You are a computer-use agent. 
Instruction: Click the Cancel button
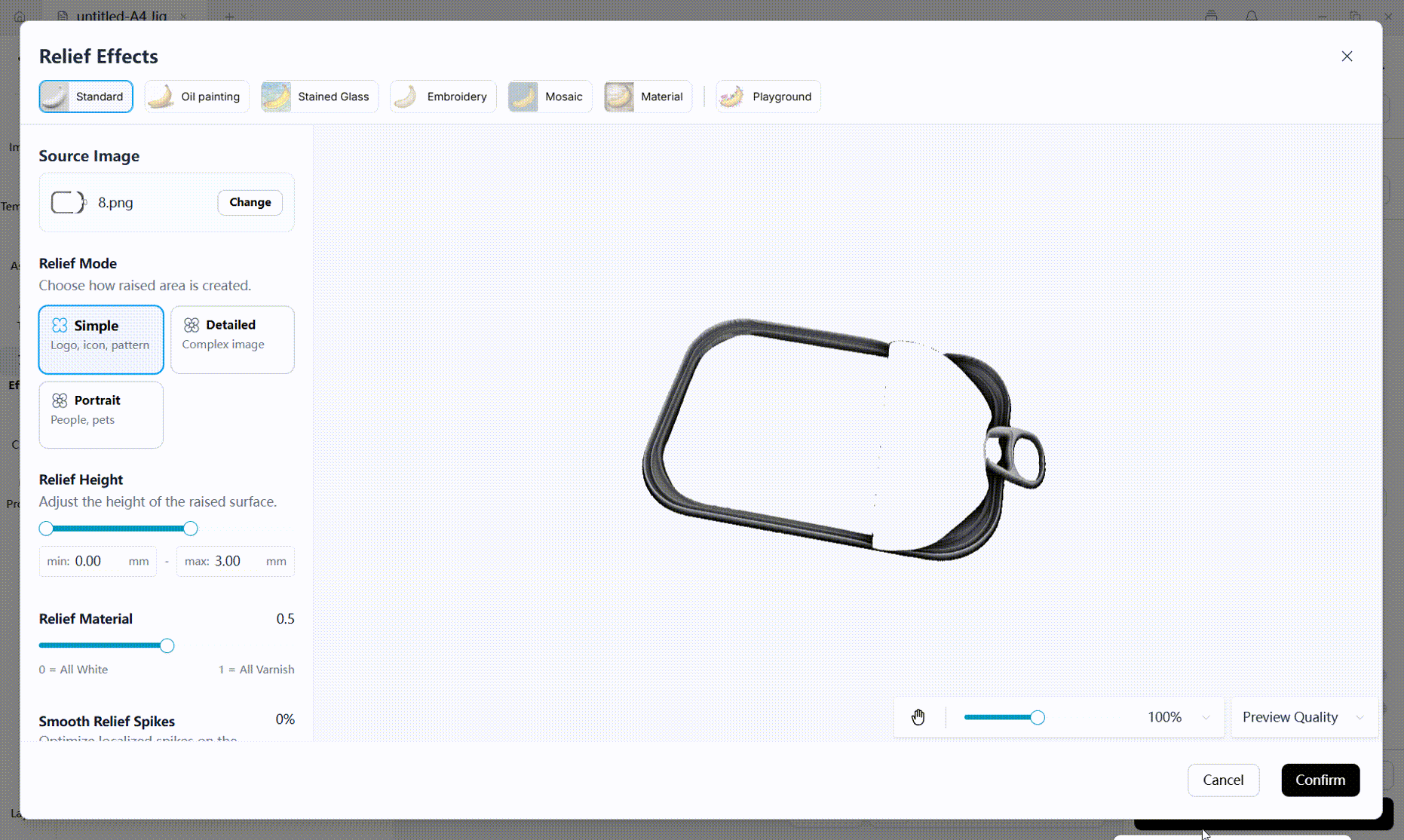coord(1223,780)
